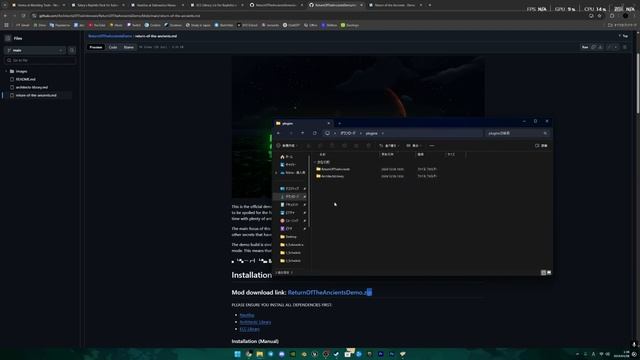
Task: Expand the OneDrive node in navigation pane
Action: coord(276,173)
